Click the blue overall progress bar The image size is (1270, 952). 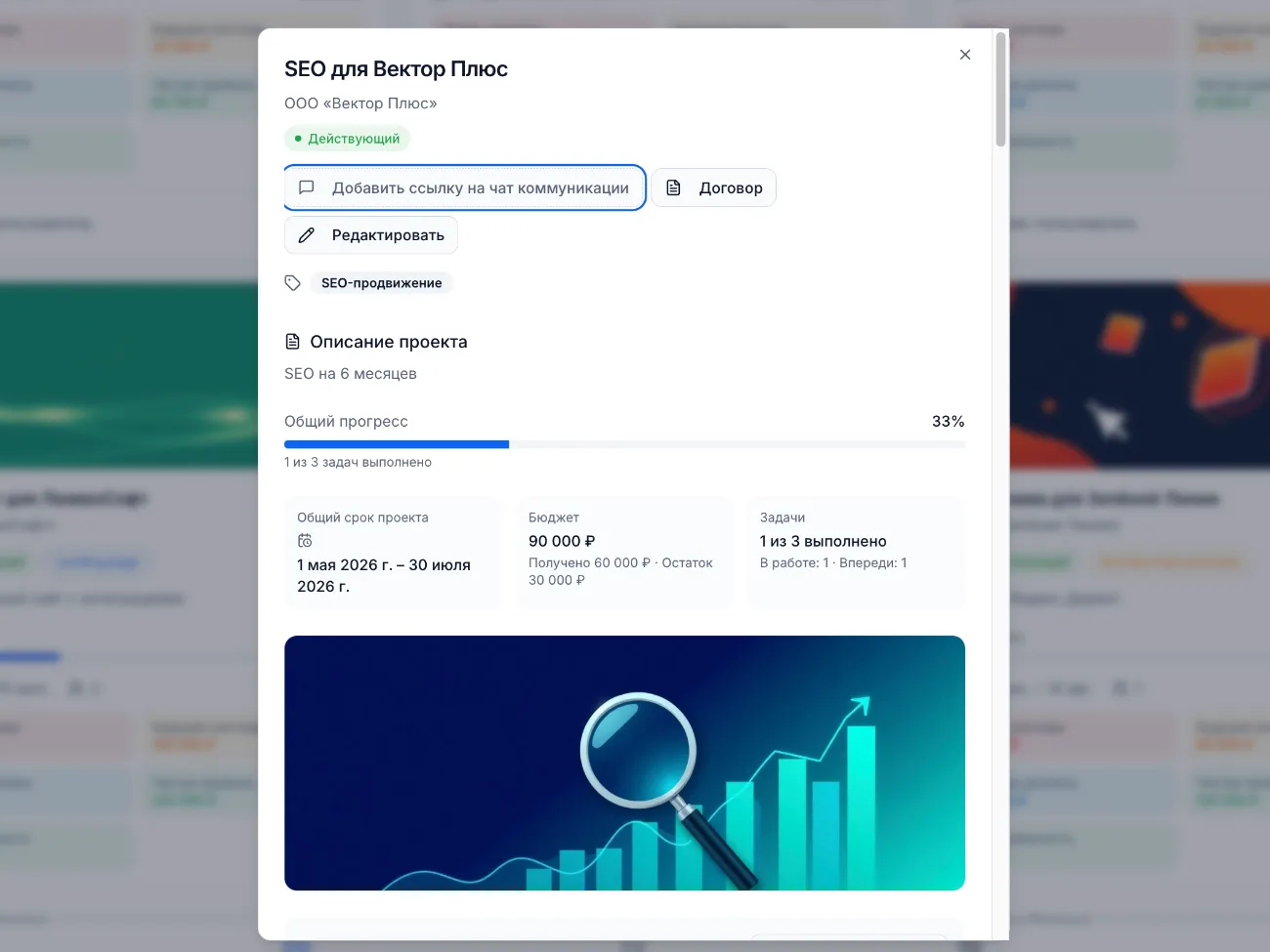pyautogui.click(x=397, y=444)
